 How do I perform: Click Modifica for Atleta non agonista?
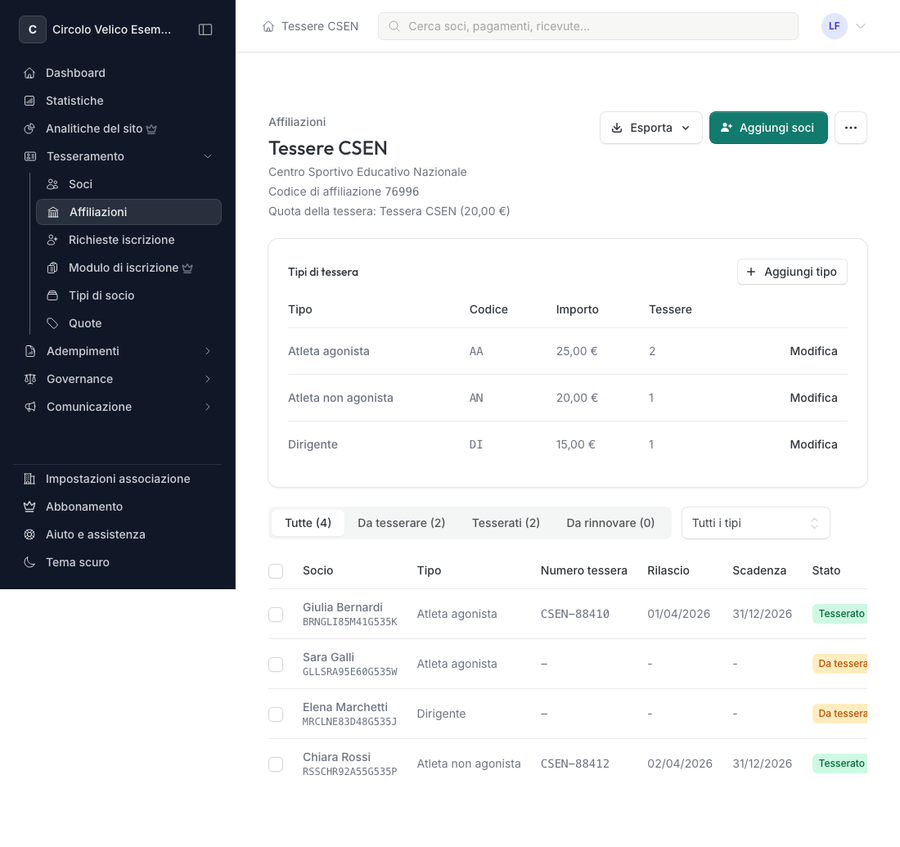[813, 398]
